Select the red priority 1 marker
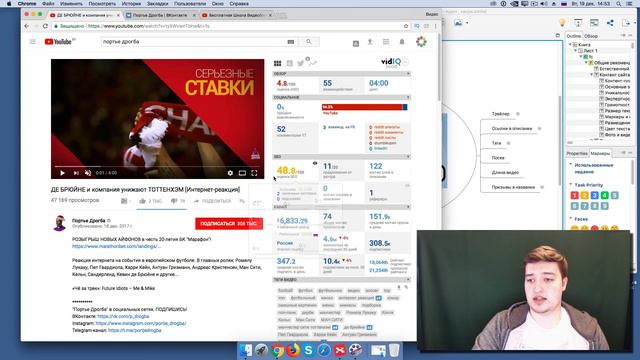 click(574, 196)
